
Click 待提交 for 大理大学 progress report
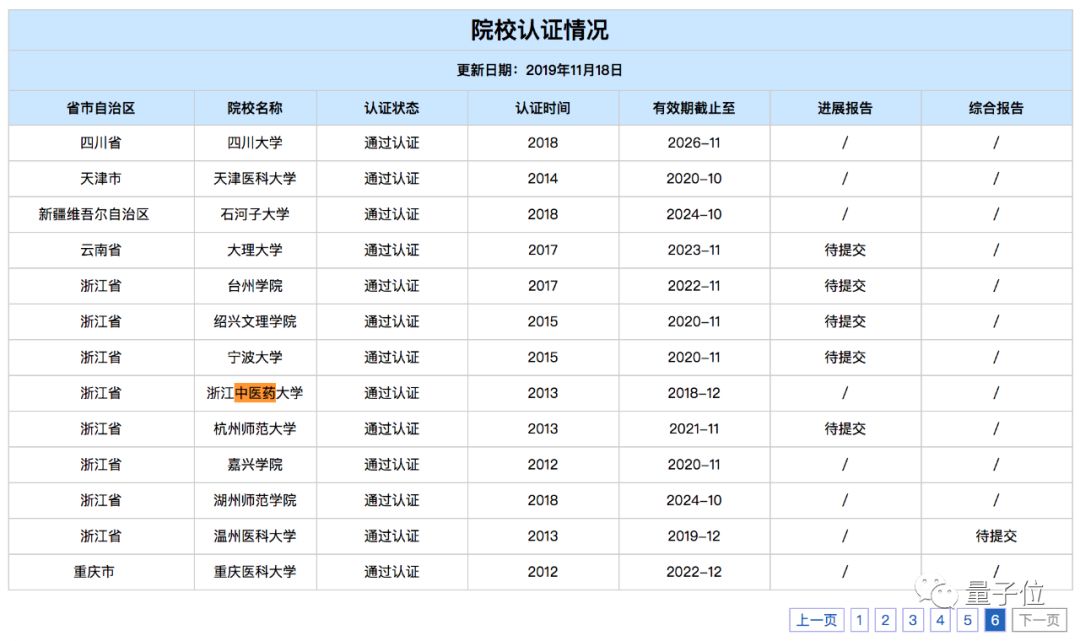[x=845, y=250]
